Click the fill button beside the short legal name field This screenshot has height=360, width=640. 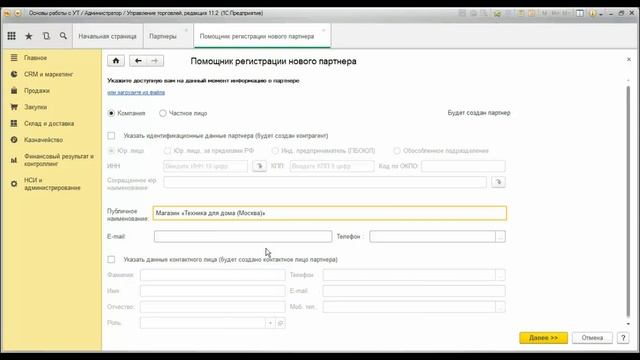click(x=498, y=182)
